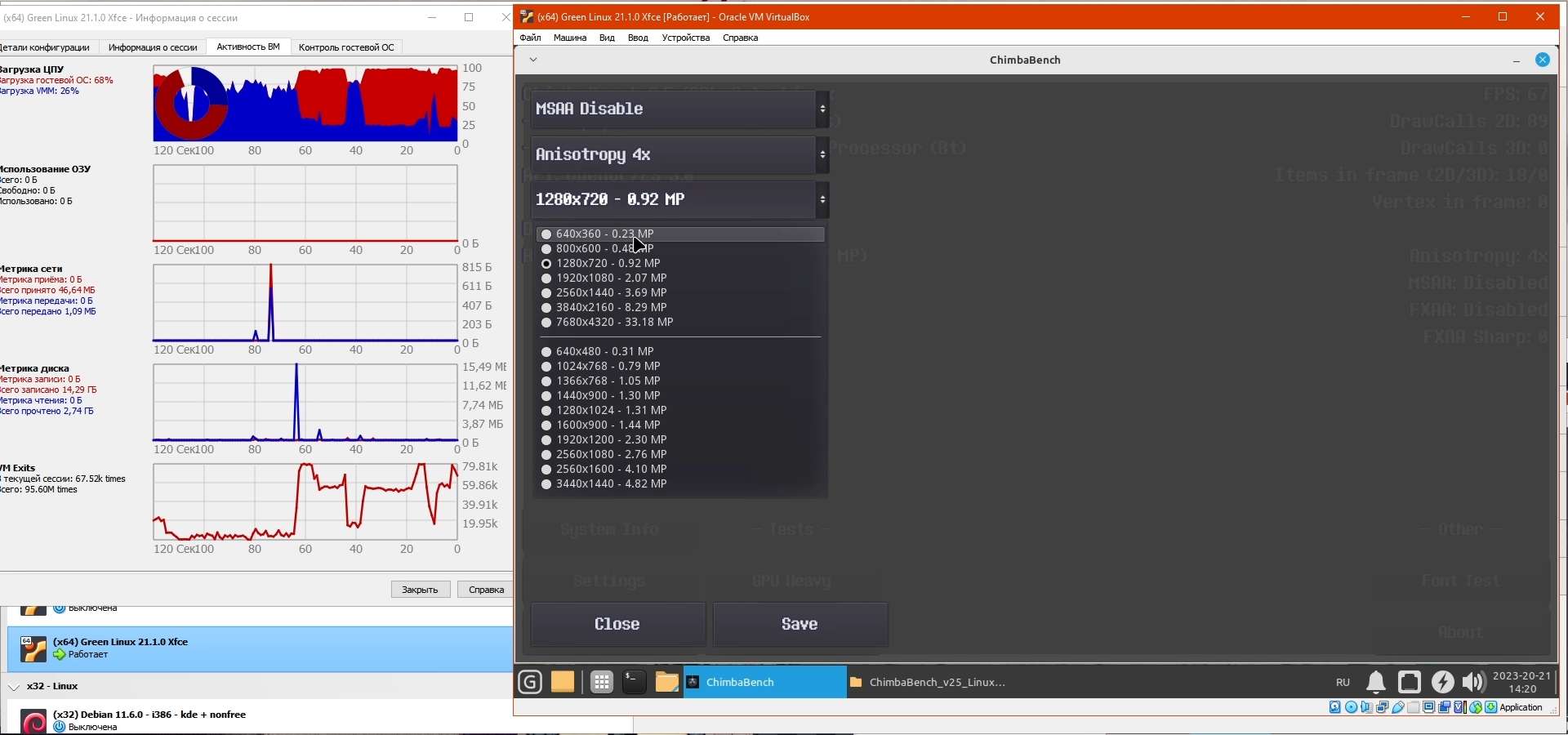
Task: Switch to the Контроль гостевой ОС tab
Action: tap(346, 47)
